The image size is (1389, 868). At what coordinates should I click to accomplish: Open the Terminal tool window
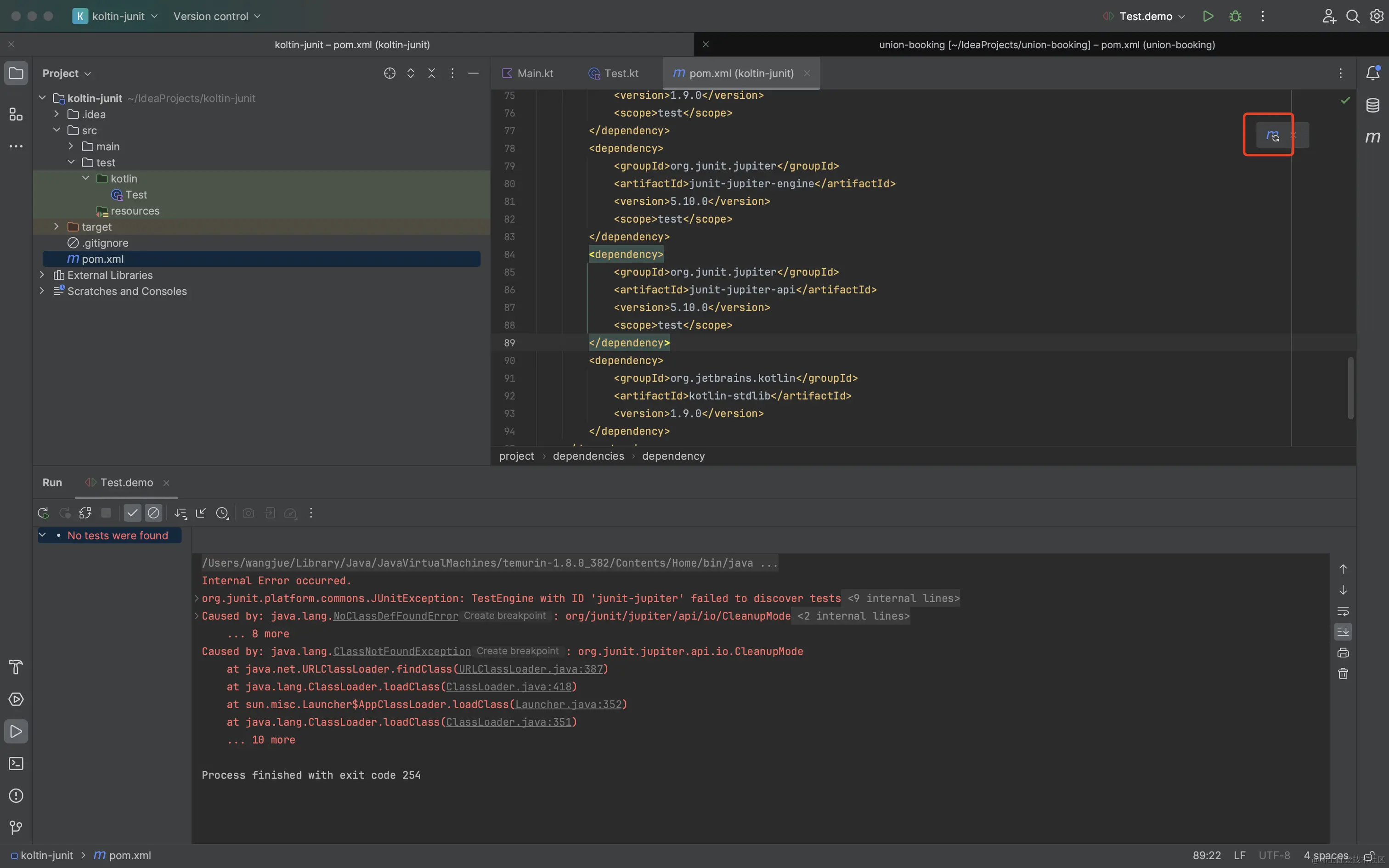[16, 763]
